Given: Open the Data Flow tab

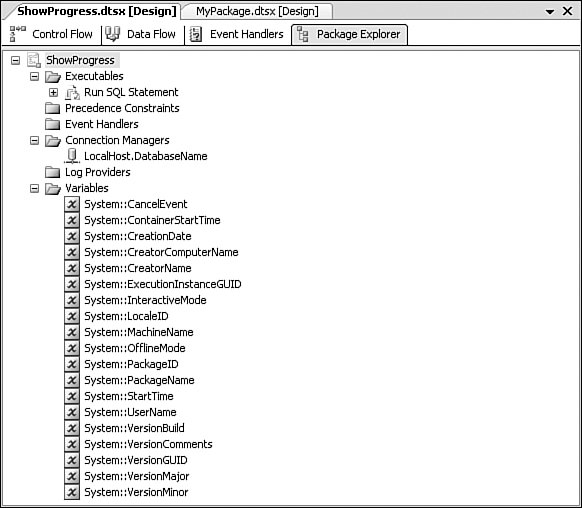Looking at the screenshot, I should tap(141, 34).
